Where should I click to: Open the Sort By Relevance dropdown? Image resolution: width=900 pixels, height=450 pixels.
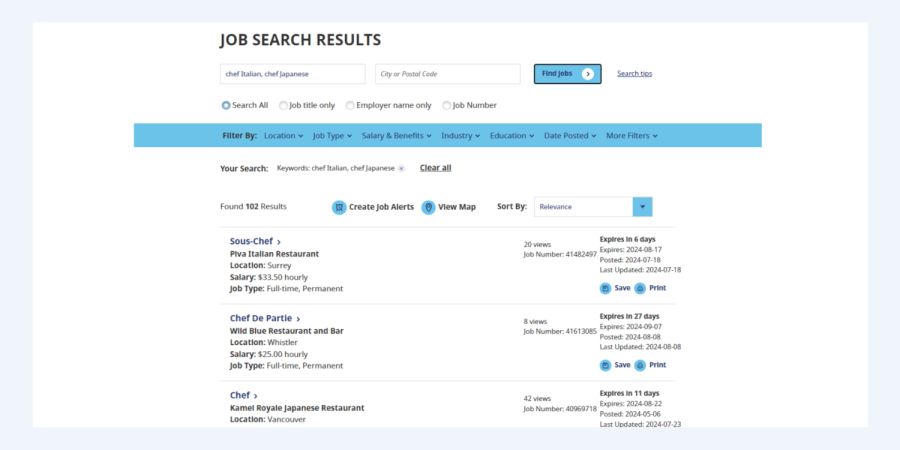[x=643, y=207]
